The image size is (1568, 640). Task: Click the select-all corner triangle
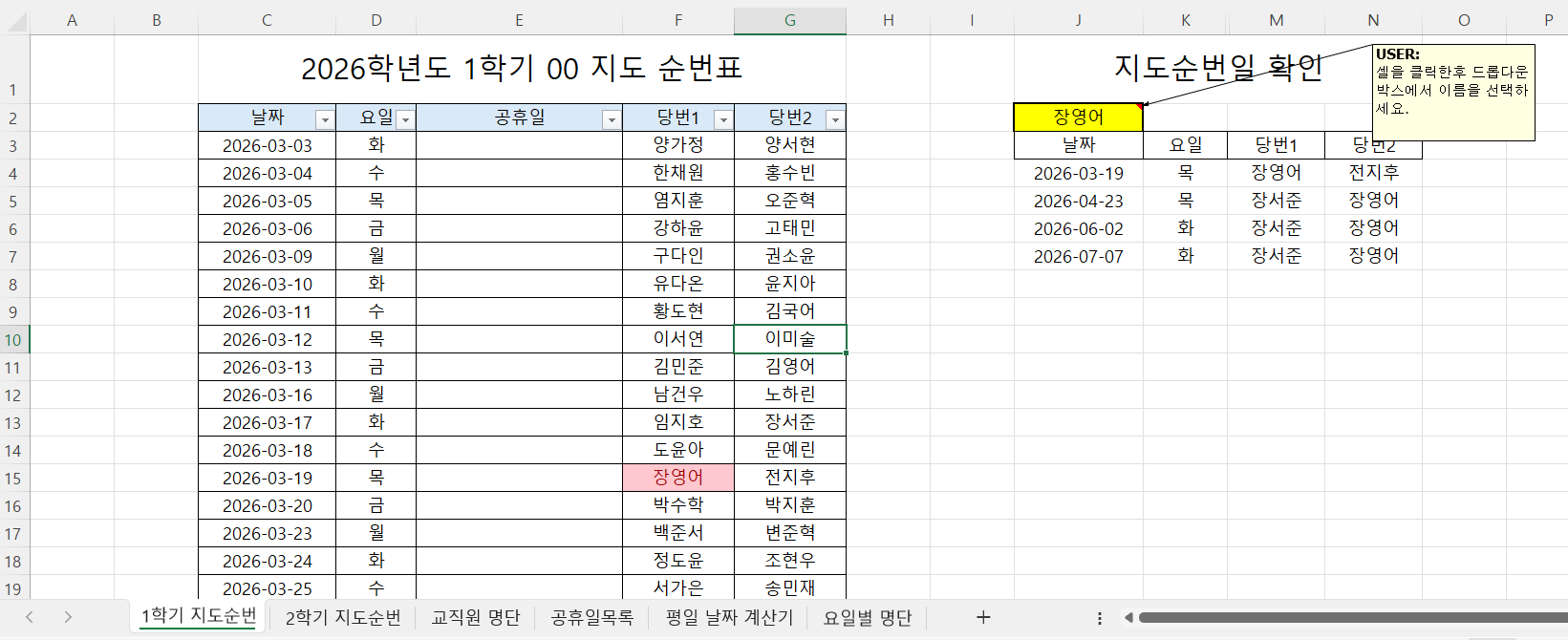[x=17, y=21]
